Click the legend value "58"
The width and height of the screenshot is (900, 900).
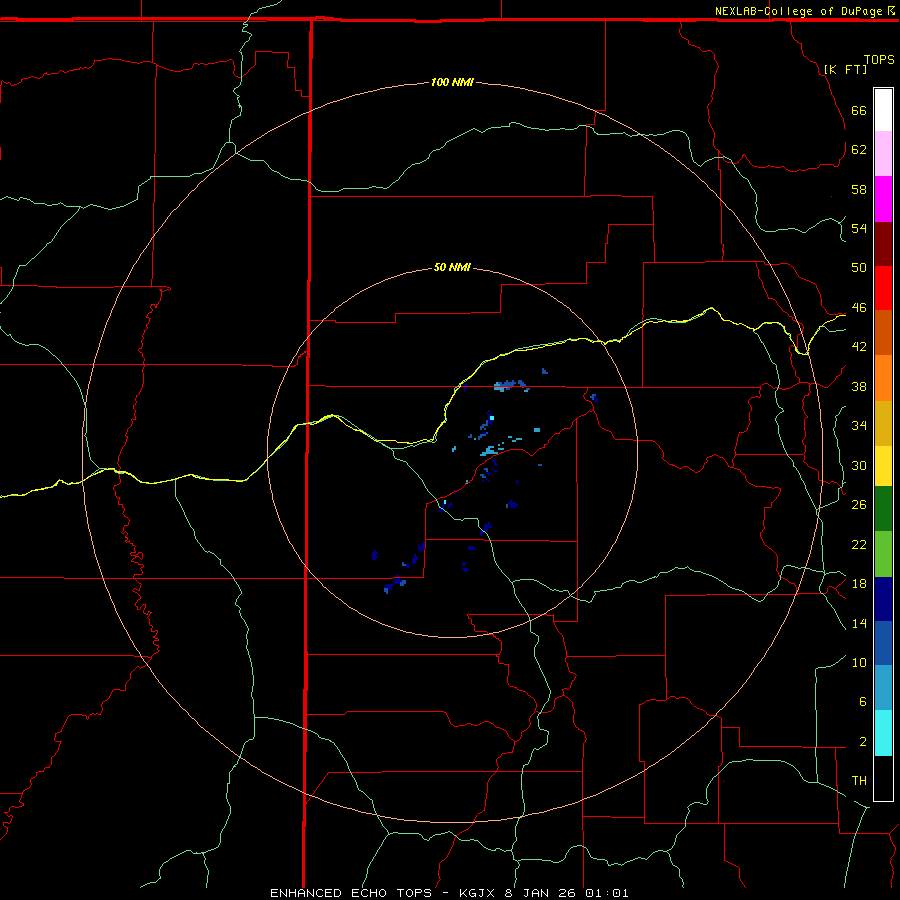click(859, 189)
